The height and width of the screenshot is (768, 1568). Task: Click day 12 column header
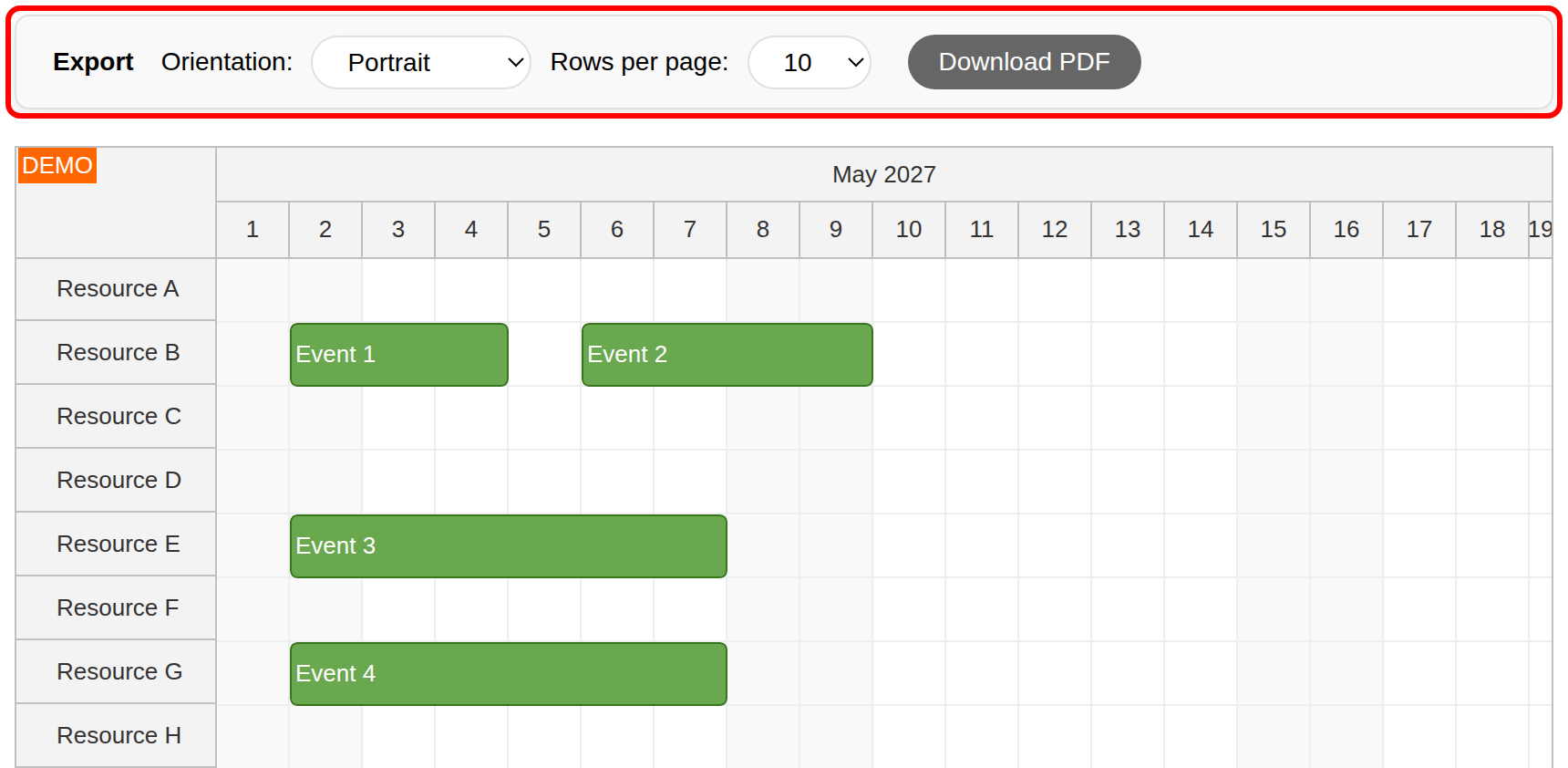point(1055,230)
